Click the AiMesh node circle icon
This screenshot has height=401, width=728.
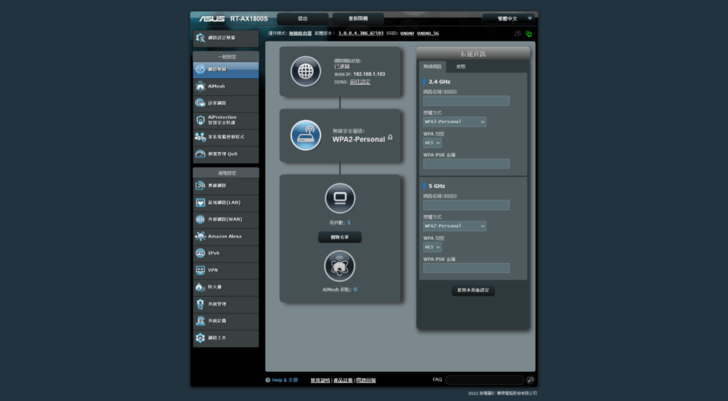pyautogui.click(x=339, y=266)
